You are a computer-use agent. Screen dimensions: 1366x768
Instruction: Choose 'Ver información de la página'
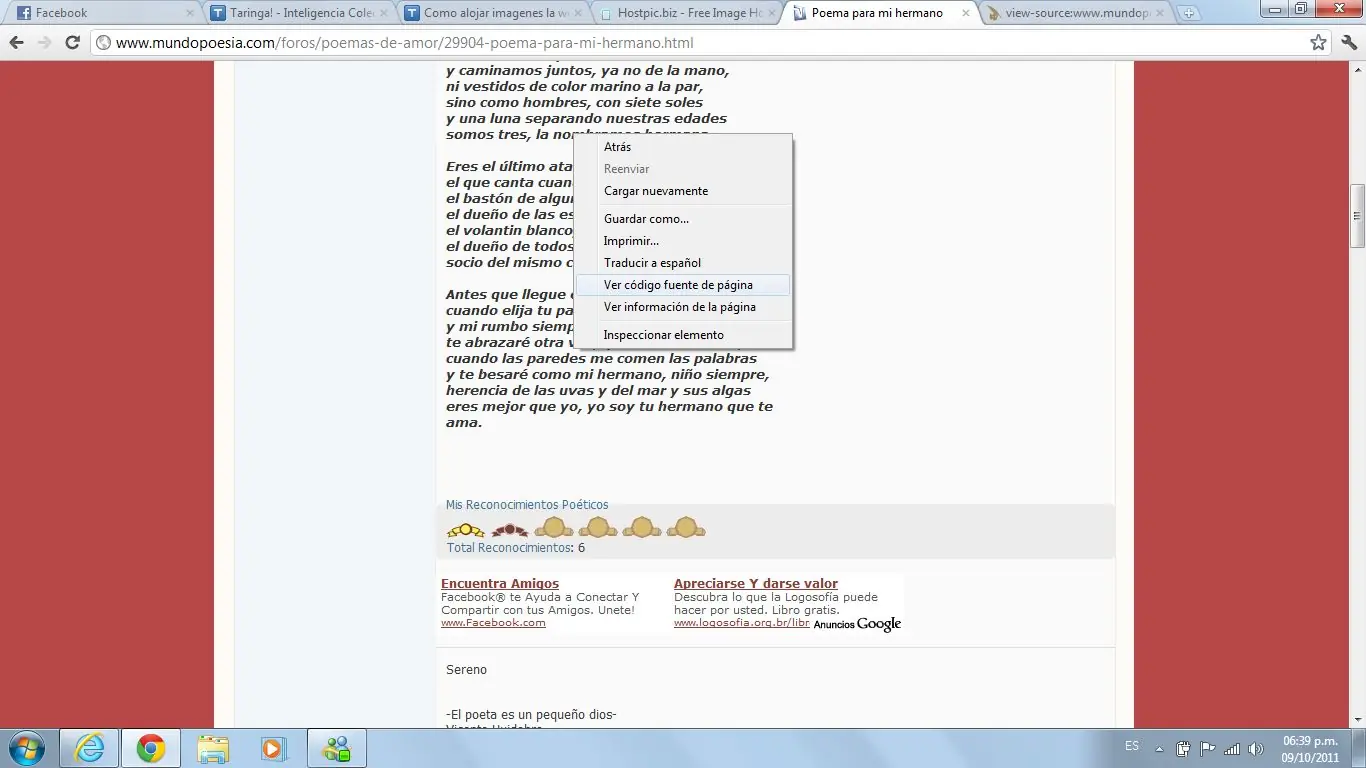tap(683, 307)
